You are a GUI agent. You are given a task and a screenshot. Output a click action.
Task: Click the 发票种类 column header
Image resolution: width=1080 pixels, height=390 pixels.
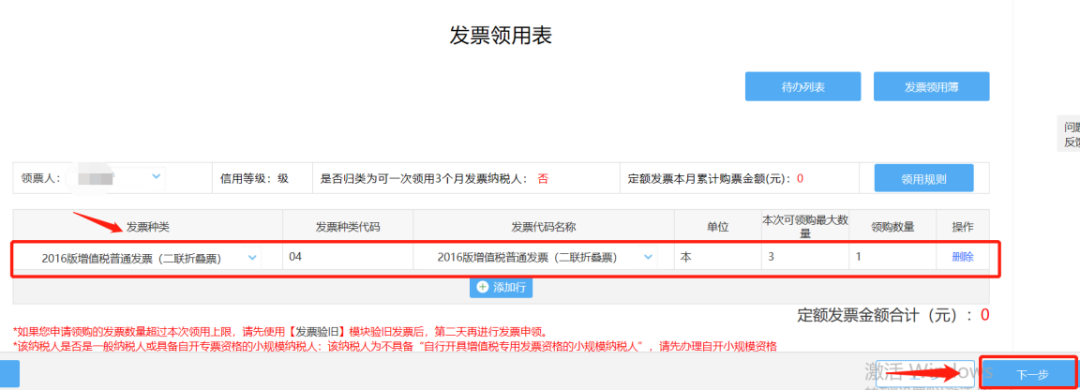click(148, 227)
